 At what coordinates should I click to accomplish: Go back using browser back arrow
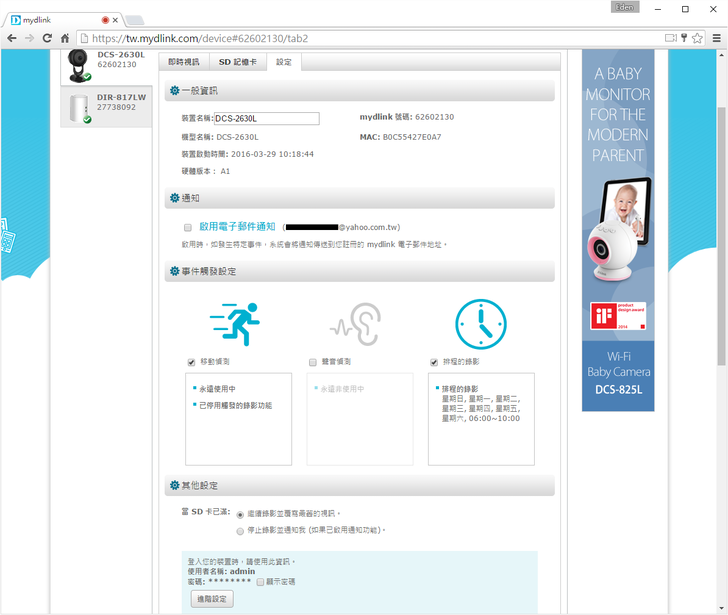coord(12,38)
